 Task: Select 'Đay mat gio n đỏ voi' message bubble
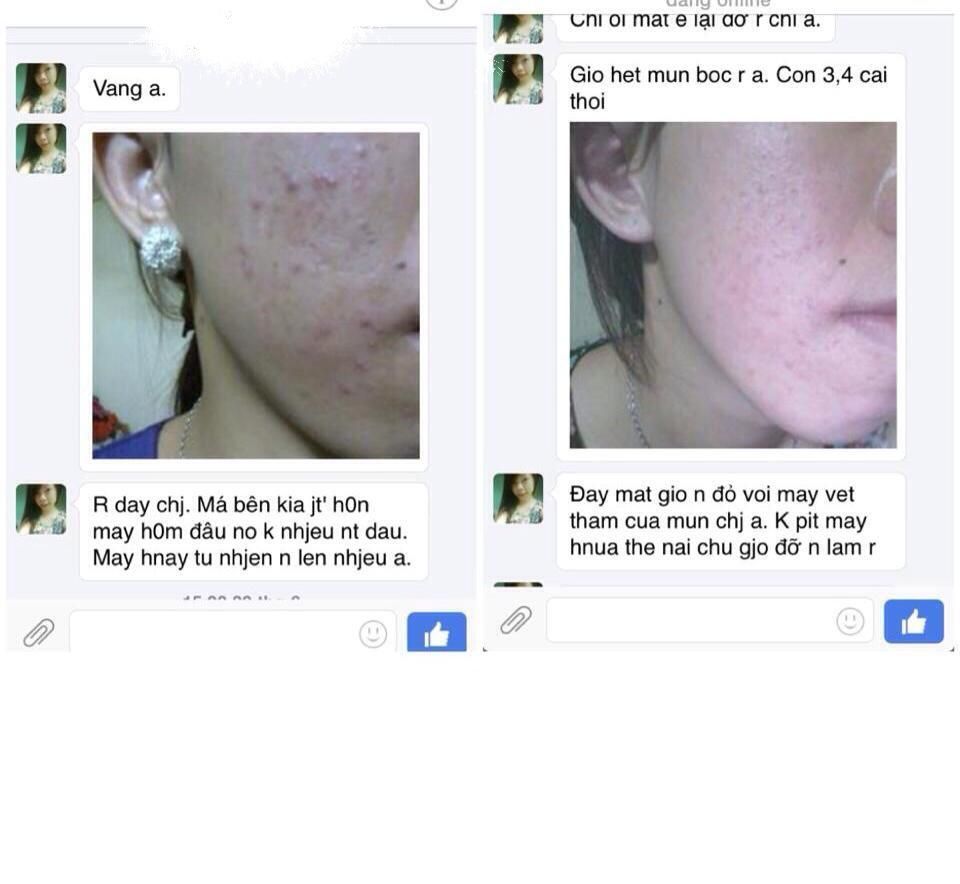(730, 521)
